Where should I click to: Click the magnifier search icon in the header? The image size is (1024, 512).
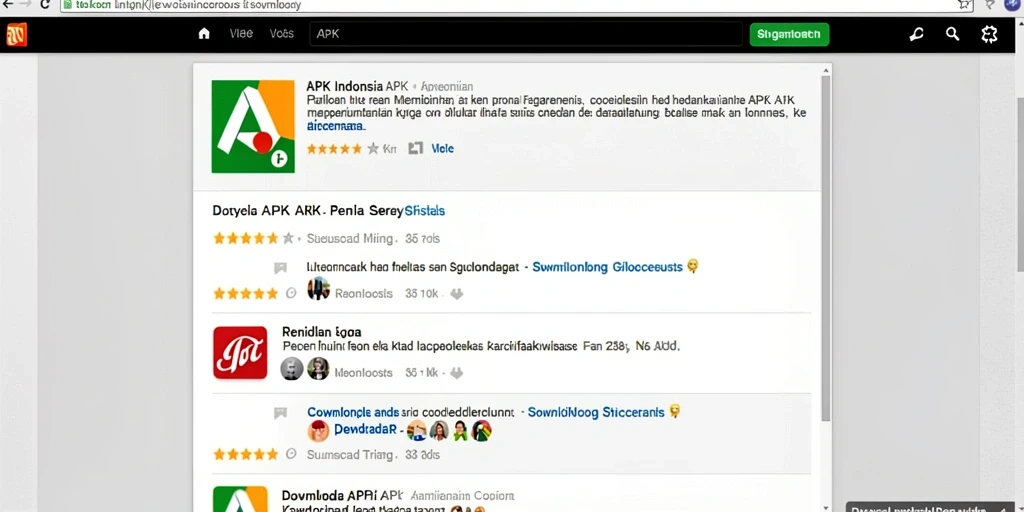pyautogui.click(x=952, y=34)
